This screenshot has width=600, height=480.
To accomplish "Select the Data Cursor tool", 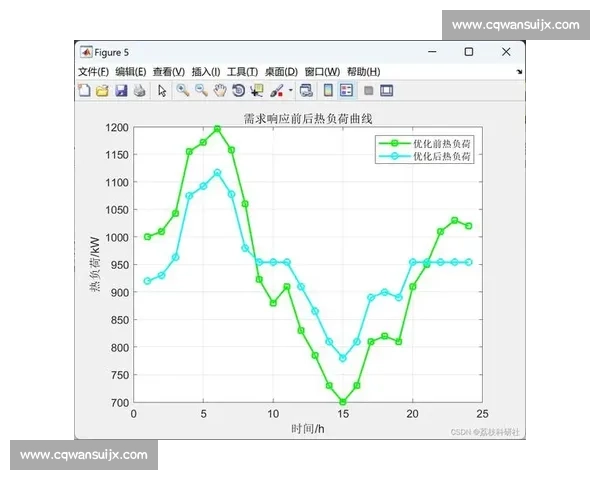I will [257, 91].
